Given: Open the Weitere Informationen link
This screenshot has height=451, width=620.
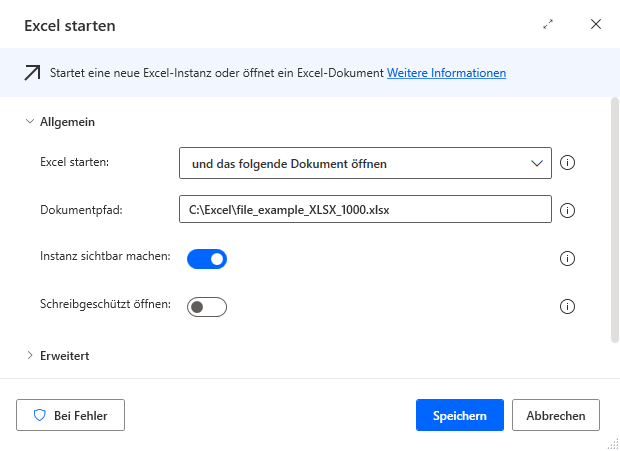Looking at the screenshot, I should pyautogui.click(x=446, y=73).
